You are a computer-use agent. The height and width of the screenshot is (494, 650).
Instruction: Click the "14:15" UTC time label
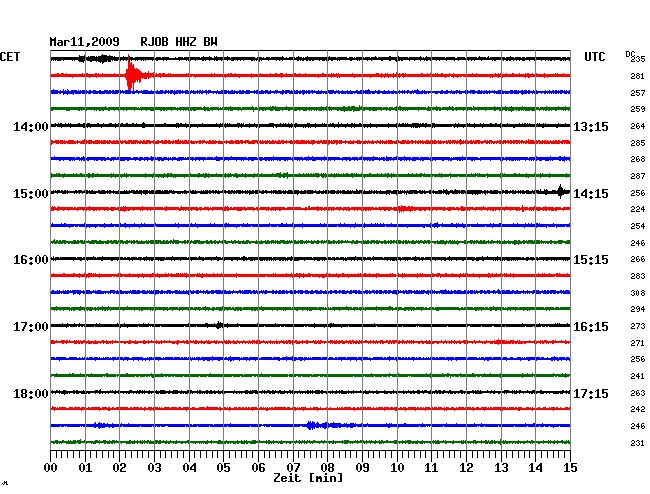pos(591,194)
